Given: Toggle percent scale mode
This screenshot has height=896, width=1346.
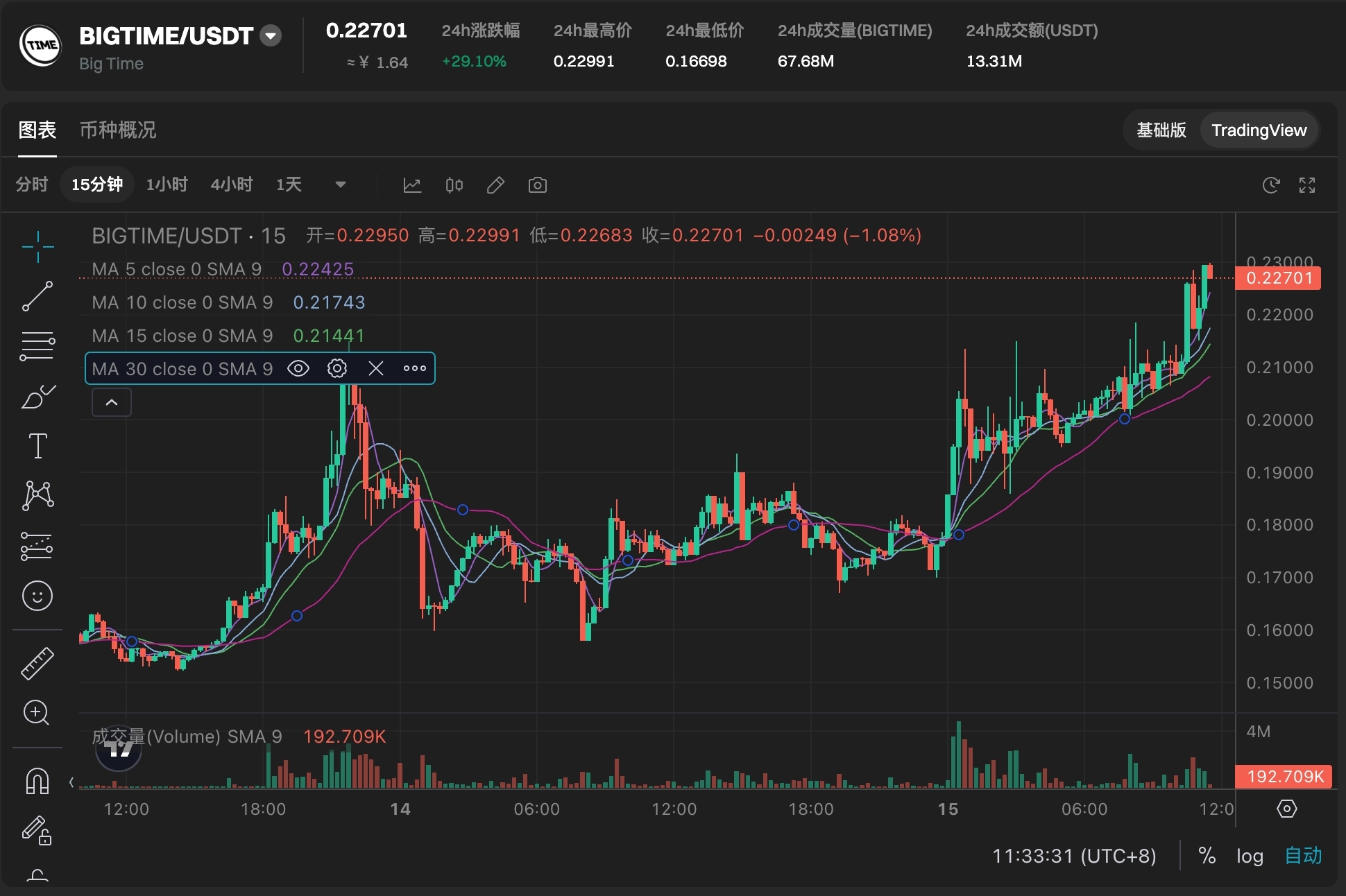Looking at the screenshot, I should pos(1207,856).
